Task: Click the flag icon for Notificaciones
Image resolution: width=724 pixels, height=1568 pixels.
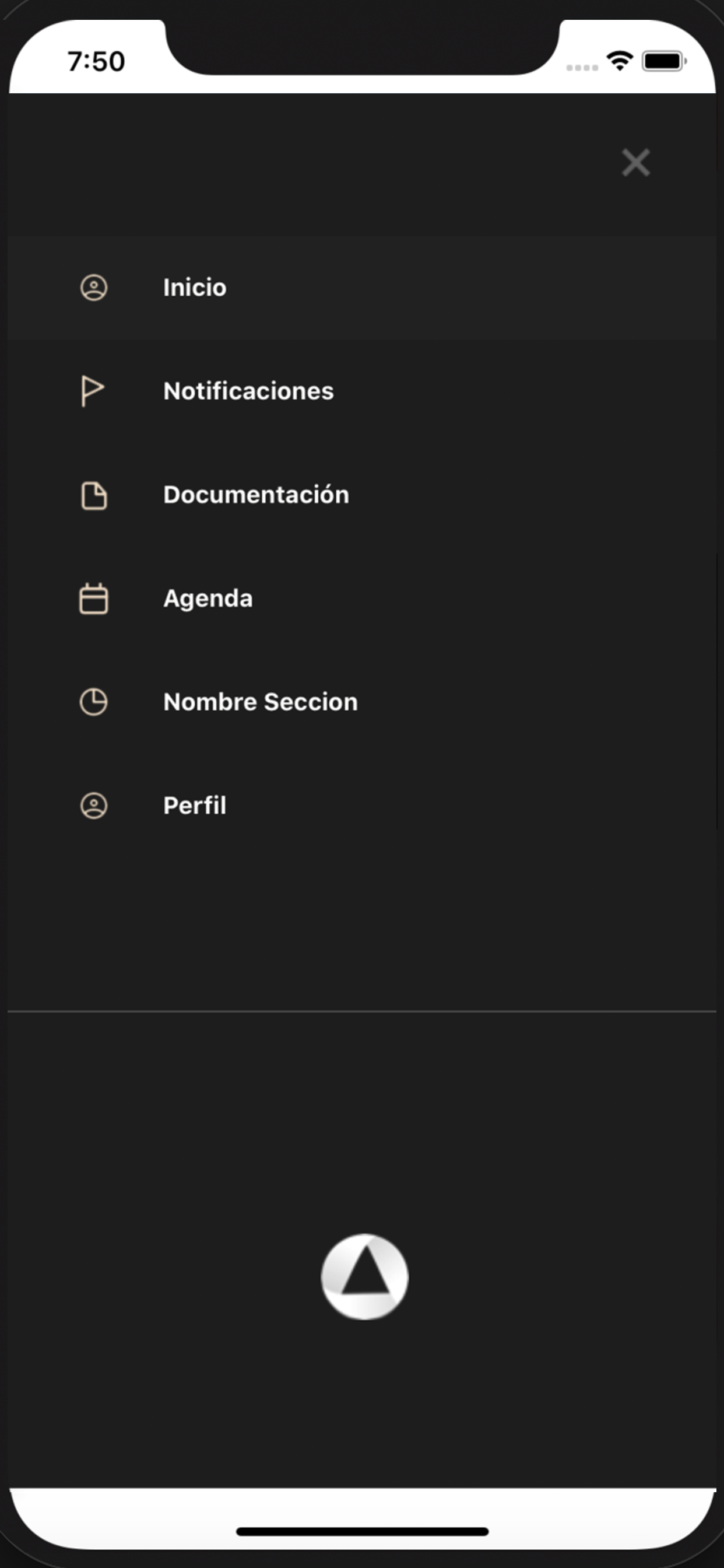Action: [x=93, y=391]
